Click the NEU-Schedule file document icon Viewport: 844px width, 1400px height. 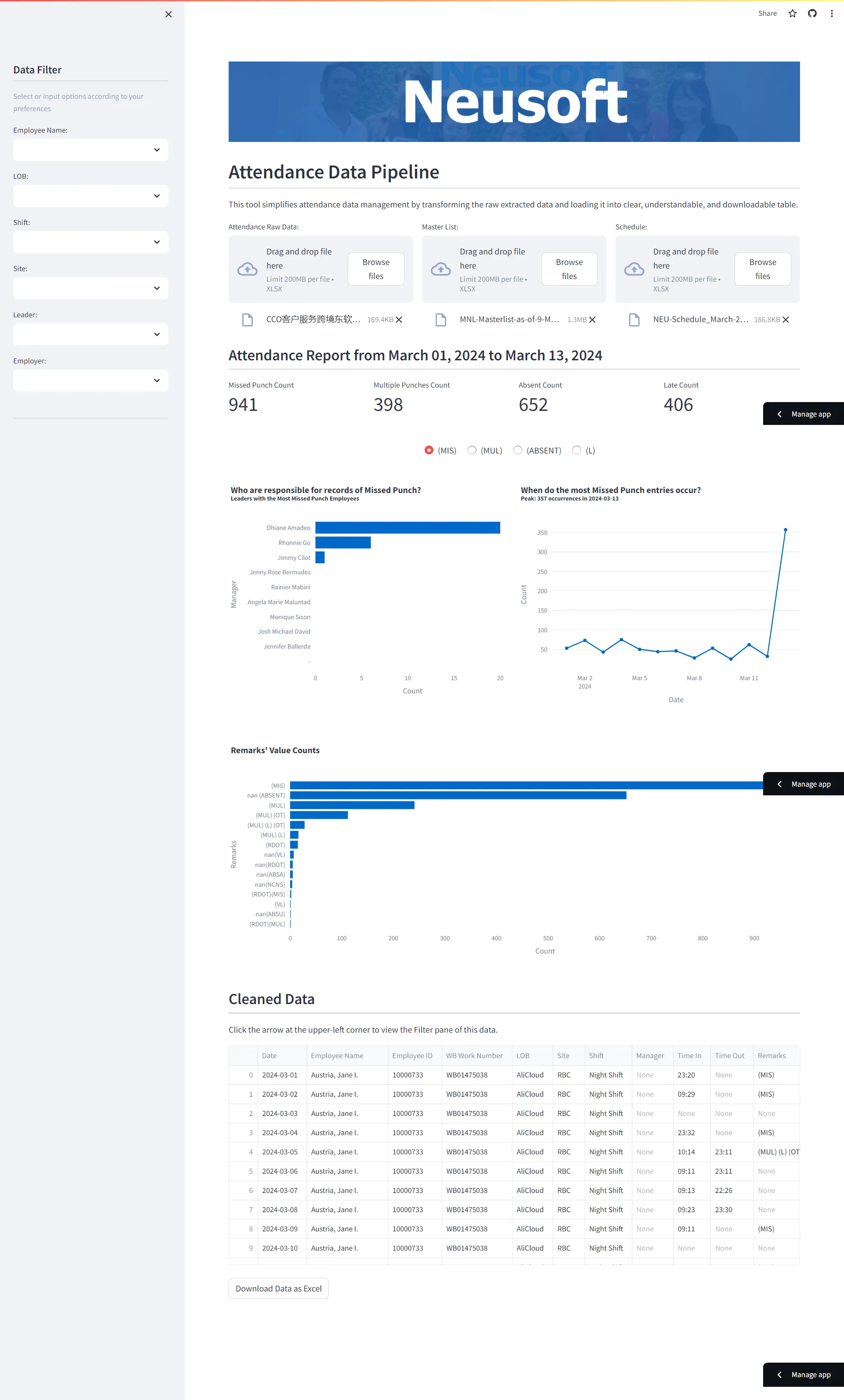[x=634, y=320]
